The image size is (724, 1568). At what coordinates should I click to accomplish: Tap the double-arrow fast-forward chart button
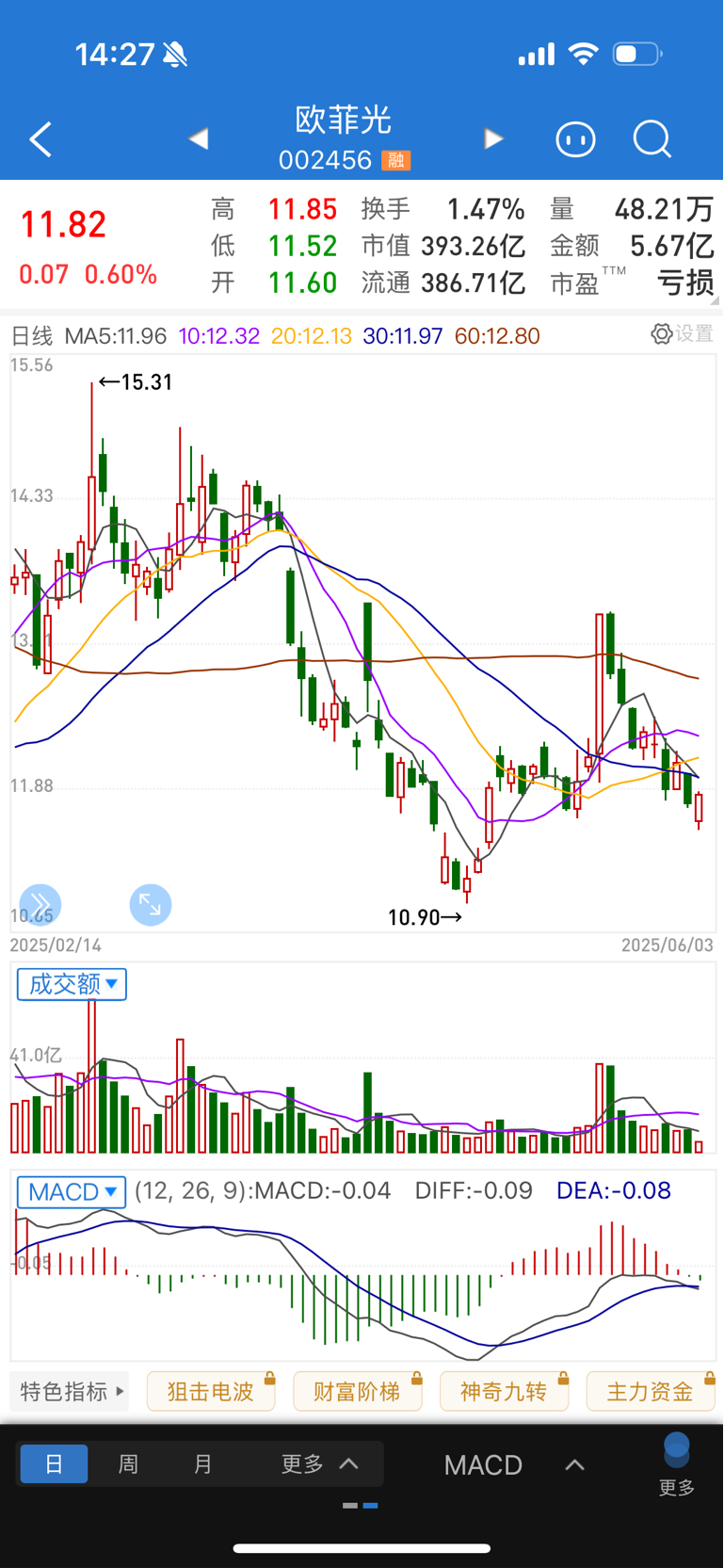pos(40,905)
